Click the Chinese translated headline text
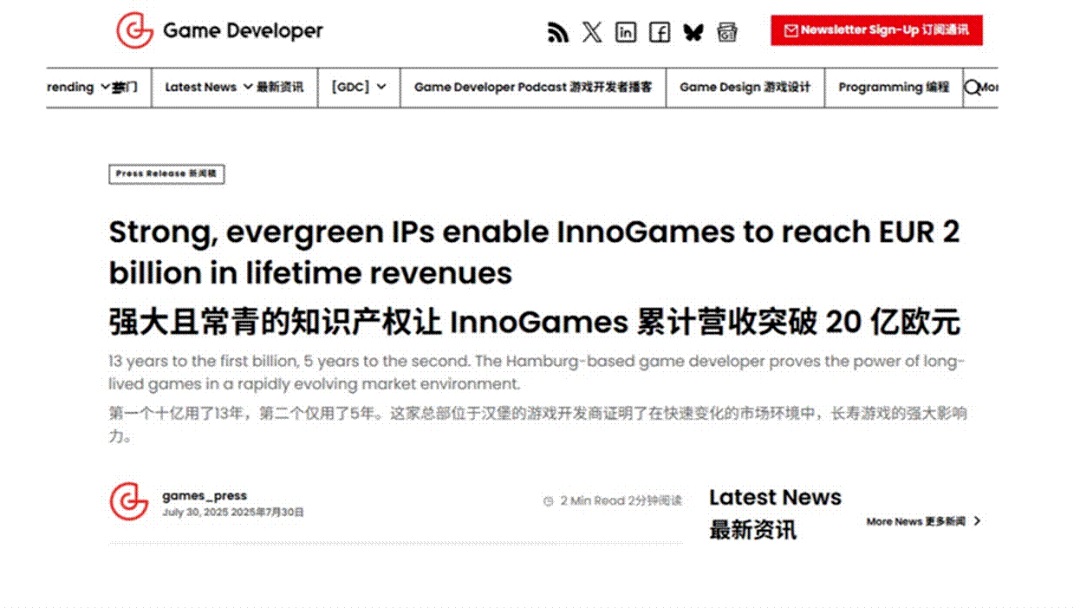 [534, 322]
